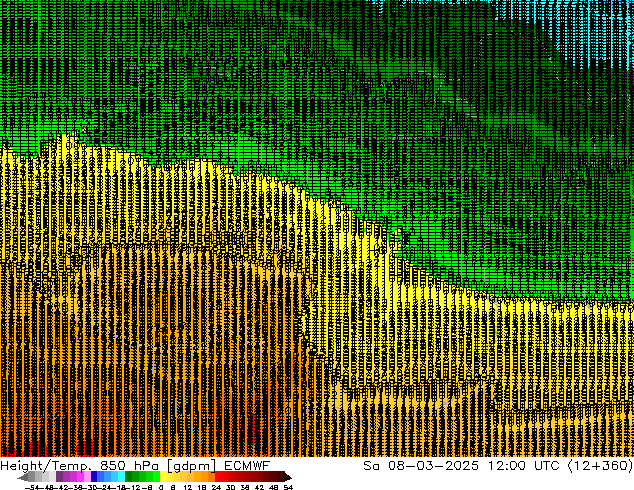Screen dimensions: 634x490
Task: Click the magenta swatch near legend value -36
Action: click(80, 476)
